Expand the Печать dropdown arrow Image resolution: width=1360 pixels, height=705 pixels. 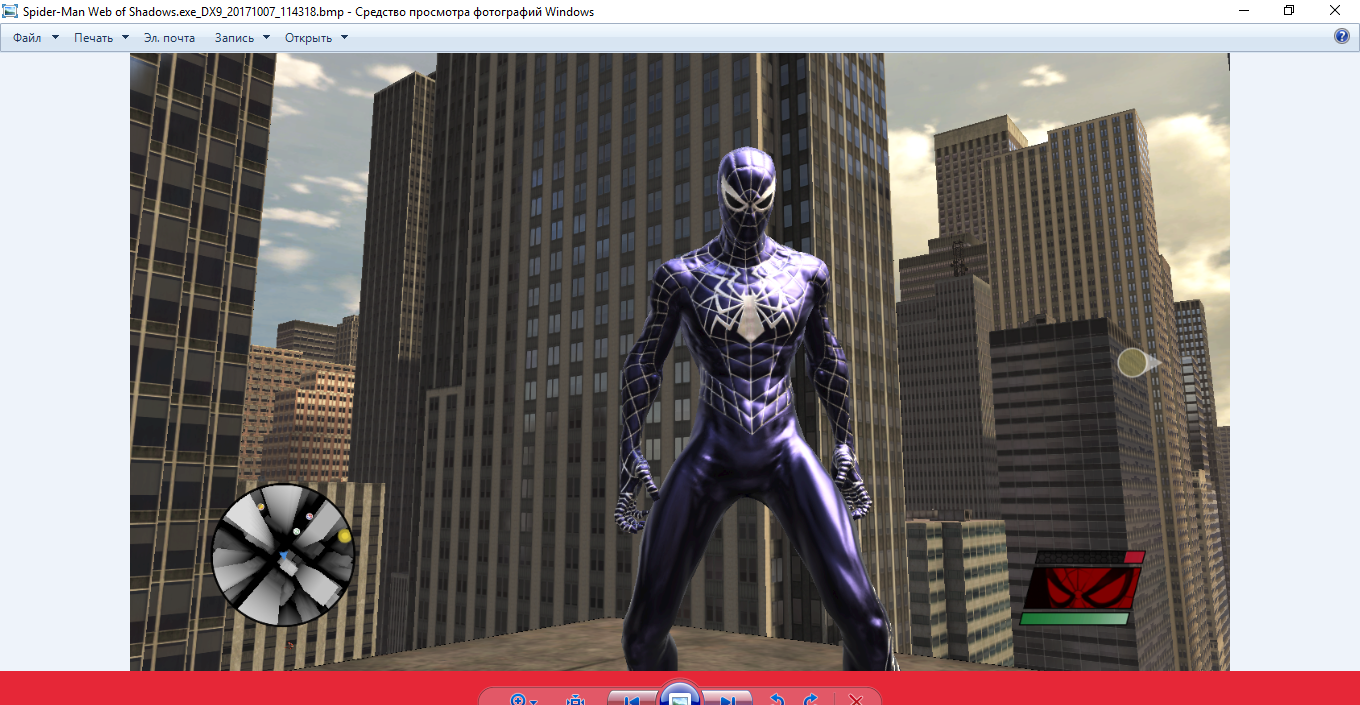[125, 38]
